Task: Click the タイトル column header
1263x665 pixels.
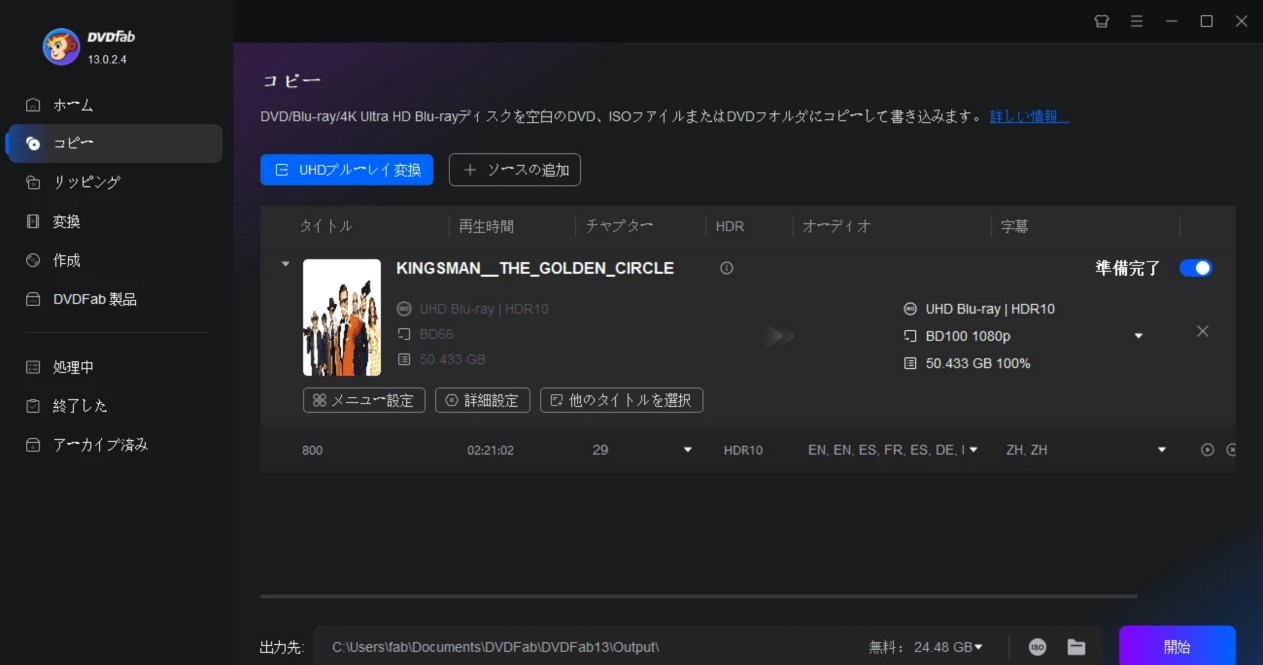Action: [326, 226]
